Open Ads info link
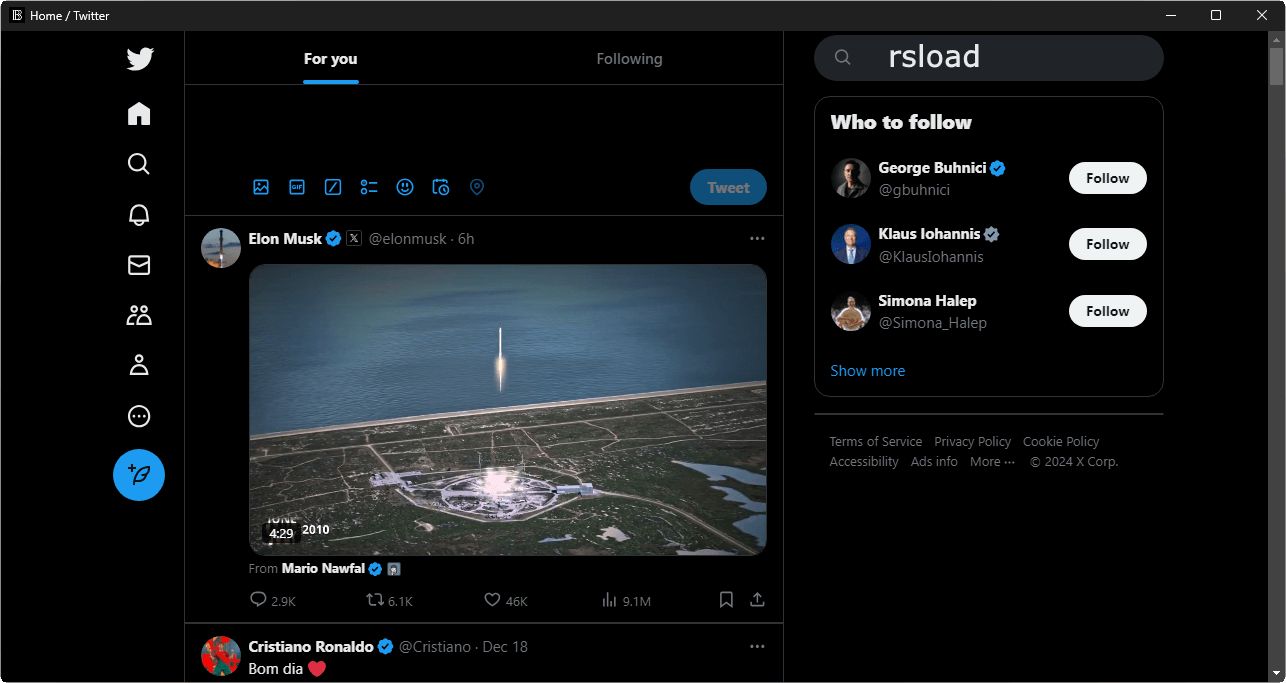 click(x=934, y=462)
